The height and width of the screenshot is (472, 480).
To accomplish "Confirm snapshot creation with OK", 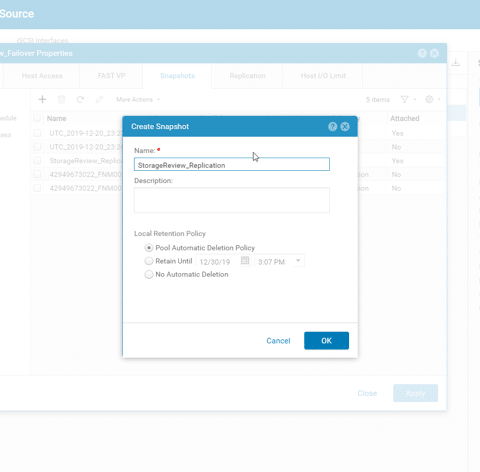I will pos(326,341).
